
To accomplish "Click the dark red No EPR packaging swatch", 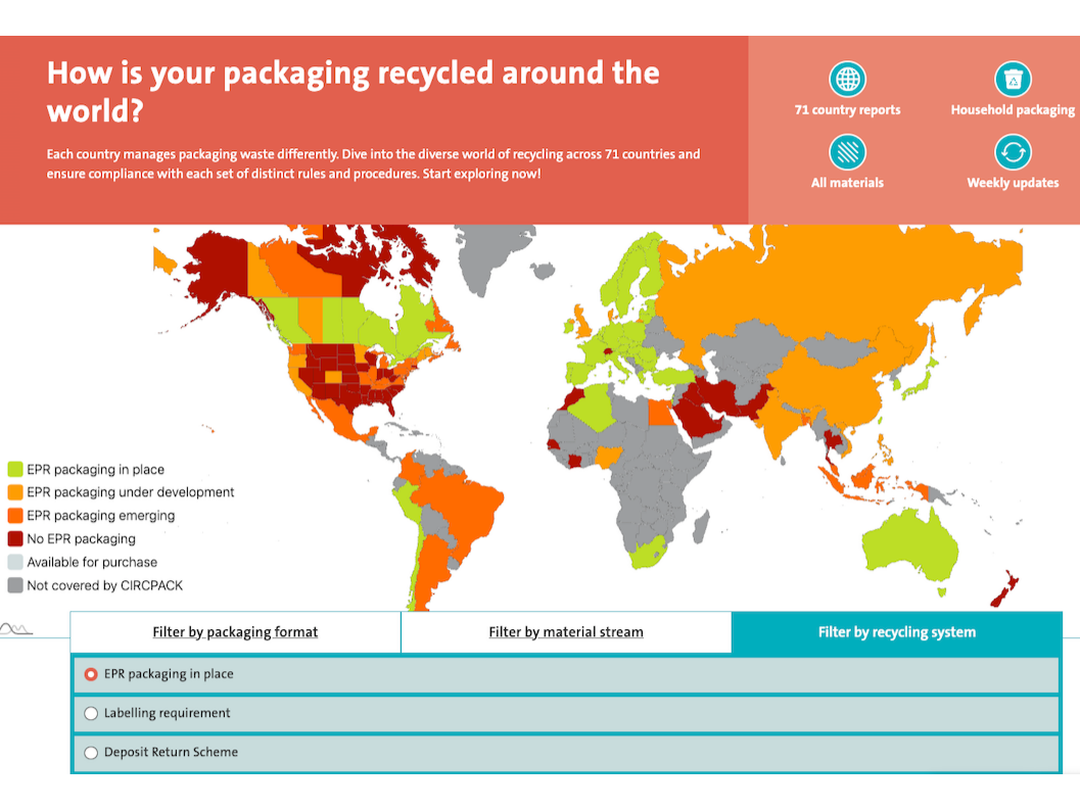I will [15, 539].
